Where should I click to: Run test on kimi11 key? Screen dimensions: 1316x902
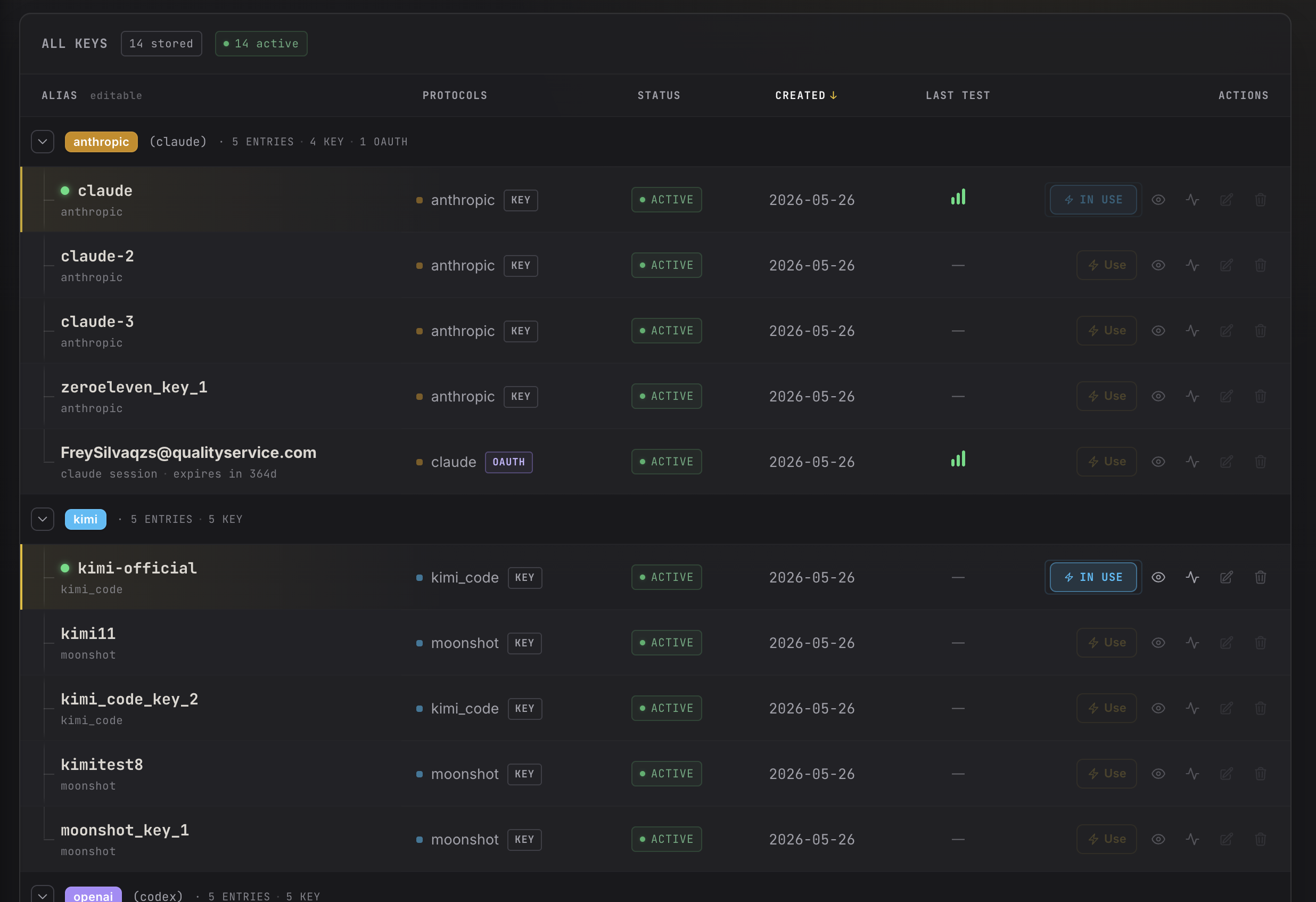point(1192,643)
